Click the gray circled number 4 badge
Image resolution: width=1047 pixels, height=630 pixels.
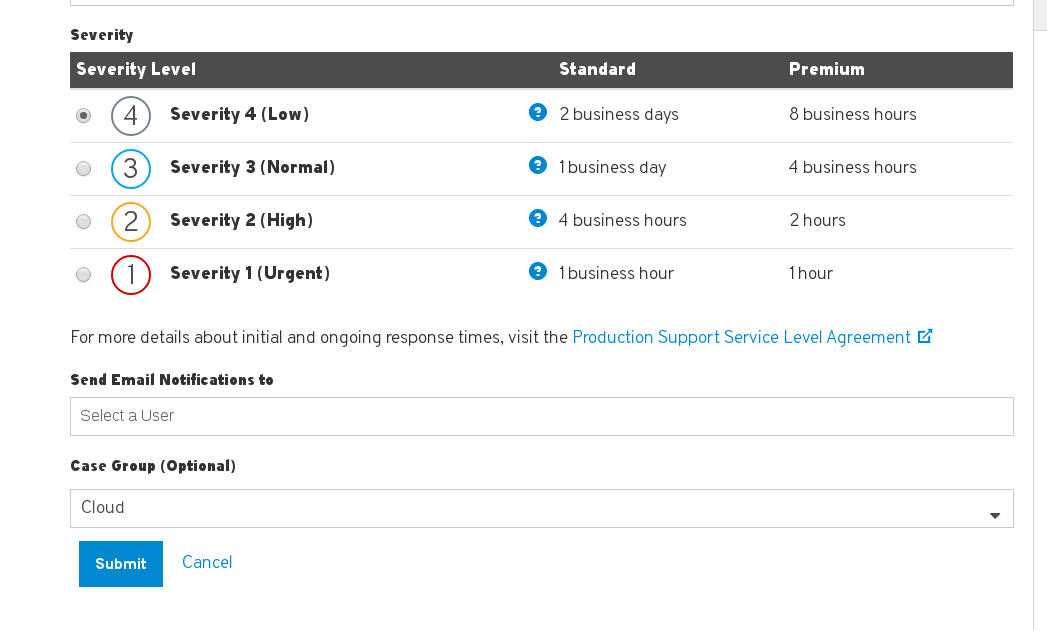[131, 116]
